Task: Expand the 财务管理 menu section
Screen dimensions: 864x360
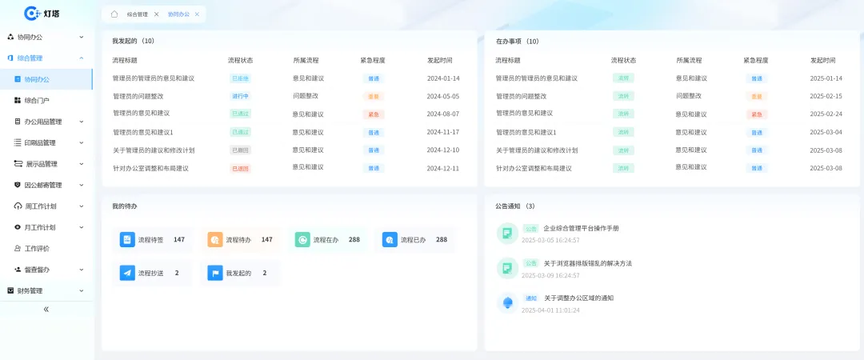Action: 82,291
